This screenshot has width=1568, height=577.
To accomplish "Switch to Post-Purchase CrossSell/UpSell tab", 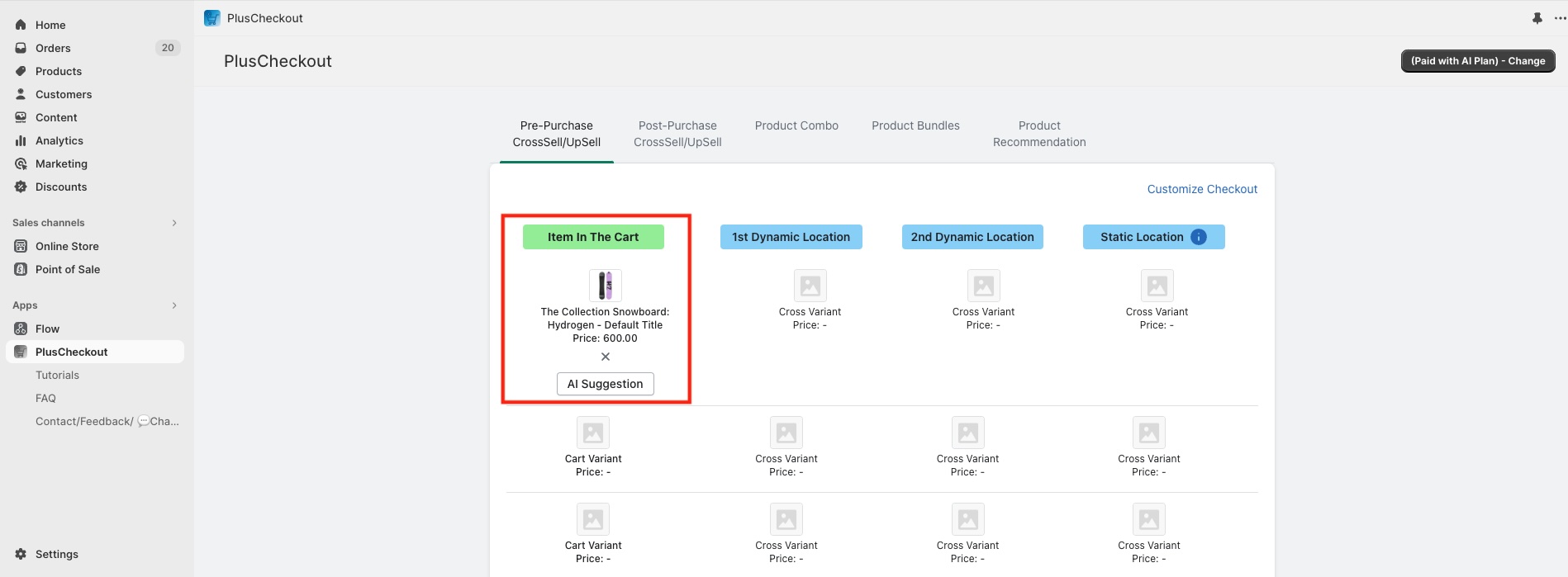I will click(x=677, y=134).
